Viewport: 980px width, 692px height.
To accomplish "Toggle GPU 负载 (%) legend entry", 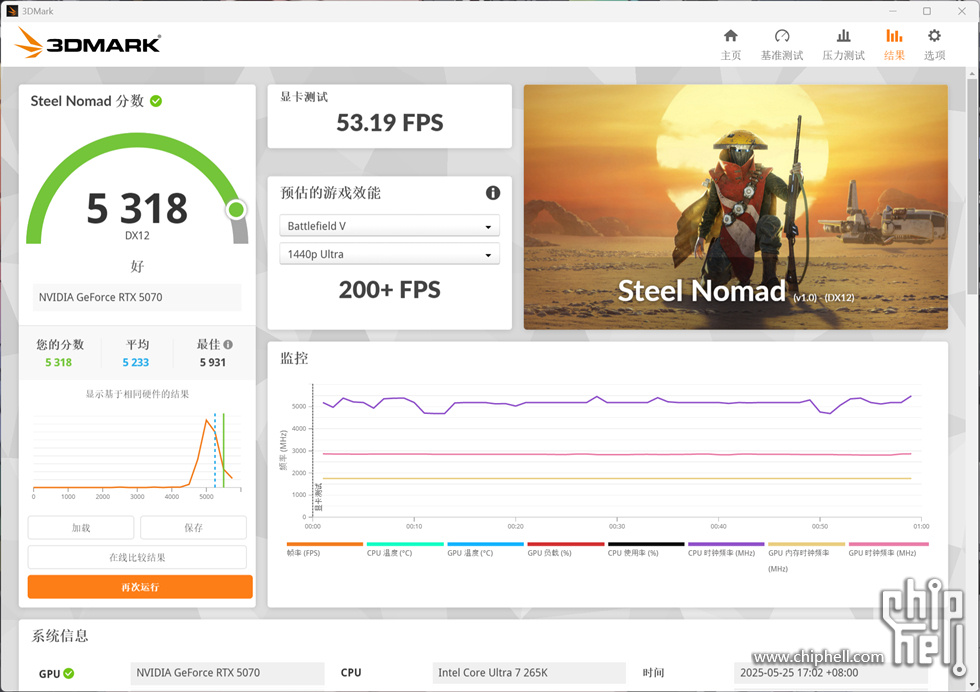I will tap(565, 549).
